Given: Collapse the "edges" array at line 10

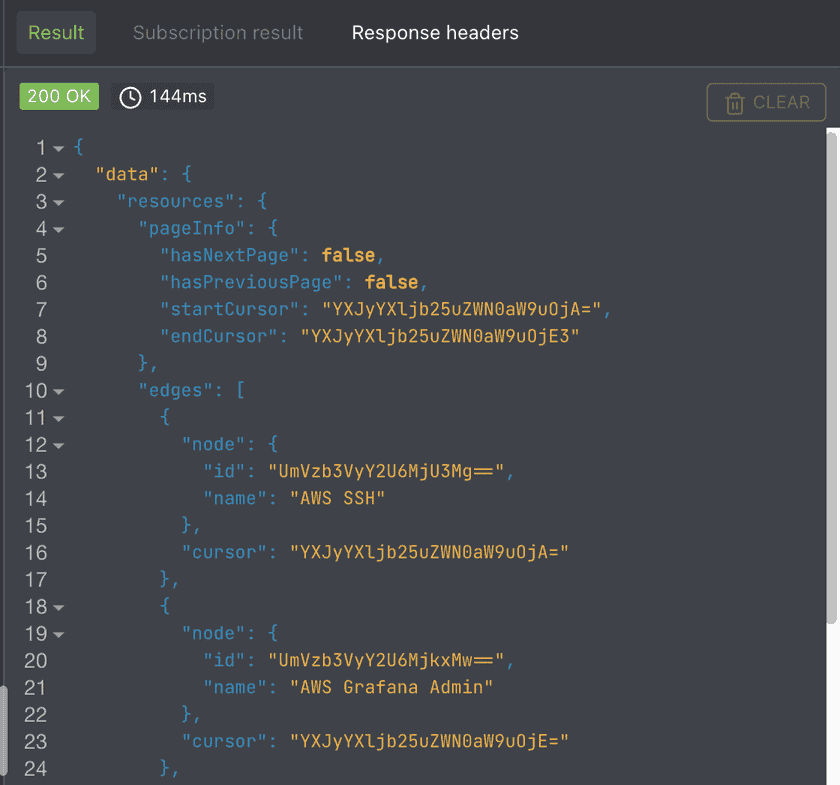Looking at the screenshot, I should 59,391.
